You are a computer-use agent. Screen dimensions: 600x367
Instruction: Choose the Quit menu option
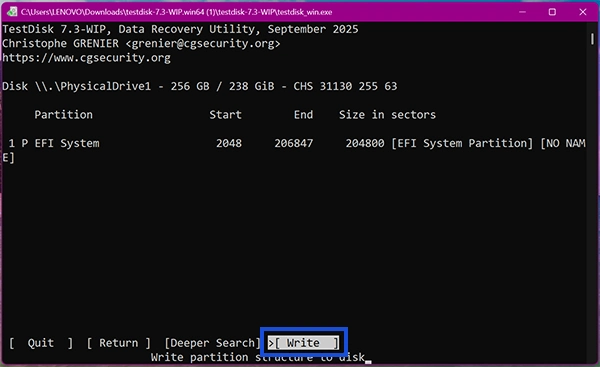[x=41, y=343]
